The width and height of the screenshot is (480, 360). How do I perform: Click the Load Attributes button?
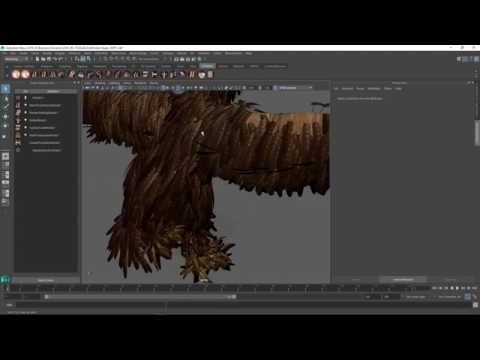[403, 279]
